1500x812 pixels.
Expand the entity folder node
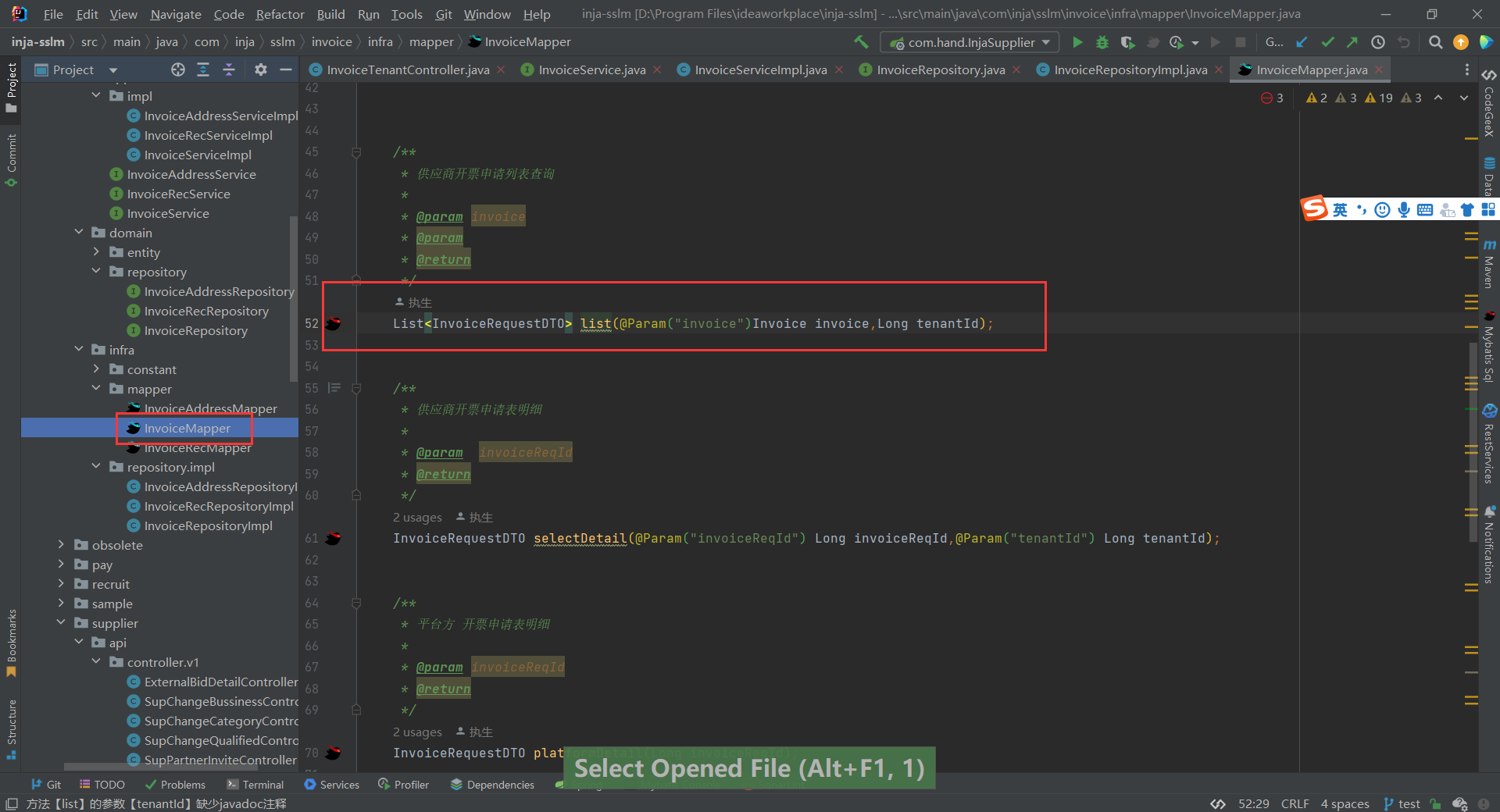[96, 251]
